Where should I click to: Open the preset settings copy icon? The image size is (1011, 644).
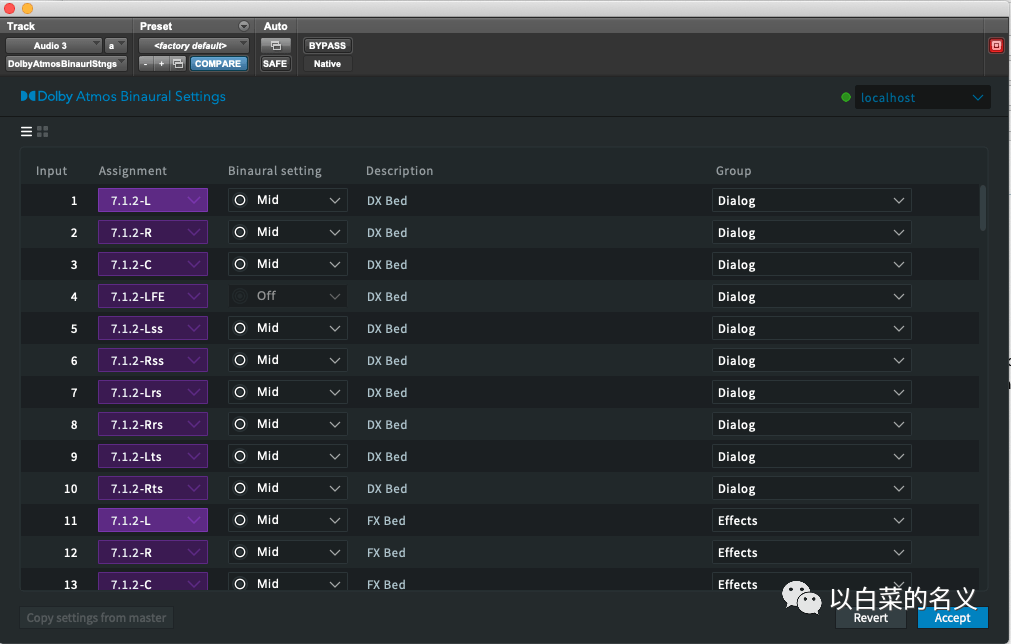pos(178,63)
